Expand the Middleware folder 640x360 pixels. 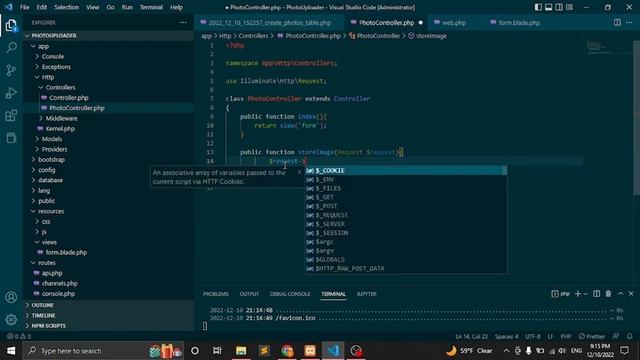pyautogui.click(x=61, y=118)
